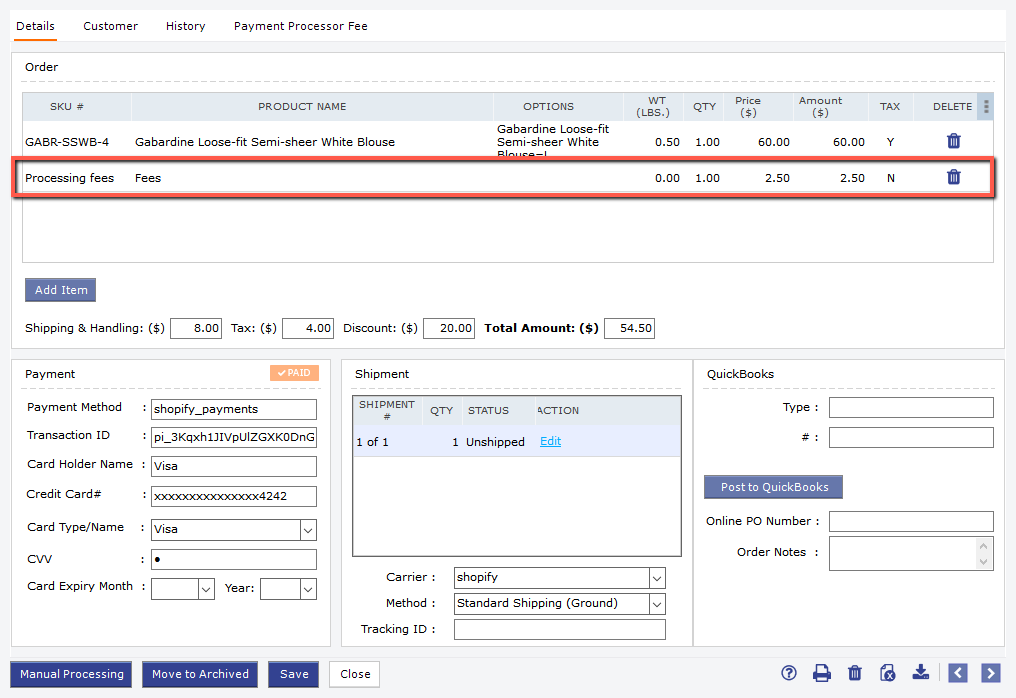
Task: Click the QuickBooks Type field
Action: coord(911,408)
